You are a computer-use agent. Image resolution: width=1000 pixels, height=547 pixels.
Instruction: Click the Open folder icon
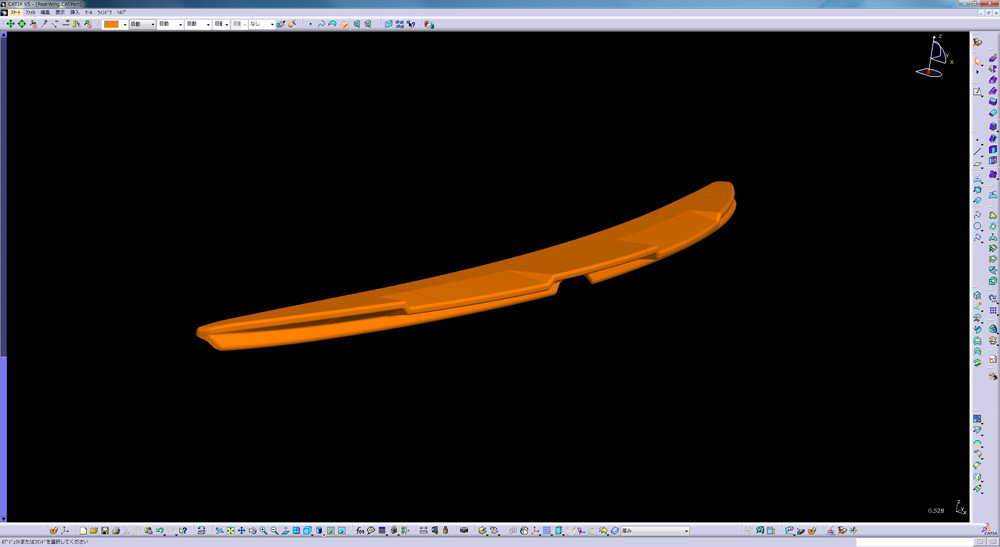94,530
